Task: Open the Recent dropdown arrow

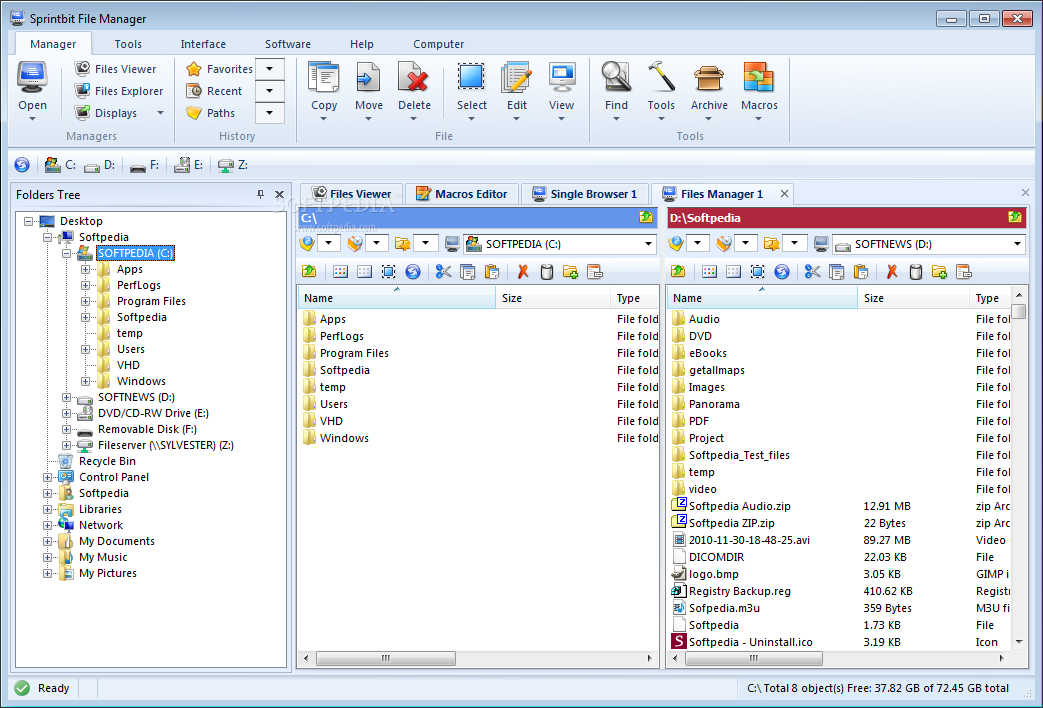Action: coord(269,90)
